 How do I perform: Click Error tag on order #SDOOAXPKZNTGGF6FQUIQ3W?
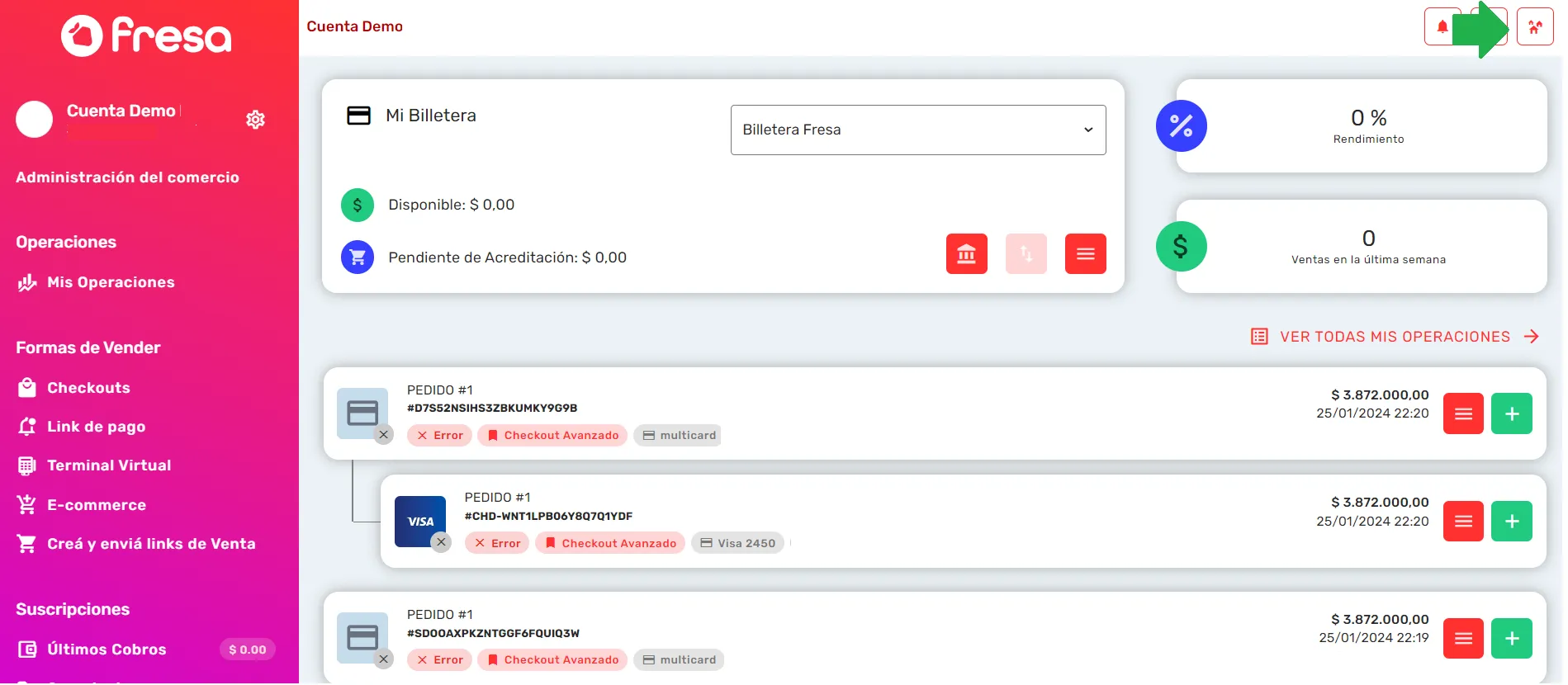(439, 660)
